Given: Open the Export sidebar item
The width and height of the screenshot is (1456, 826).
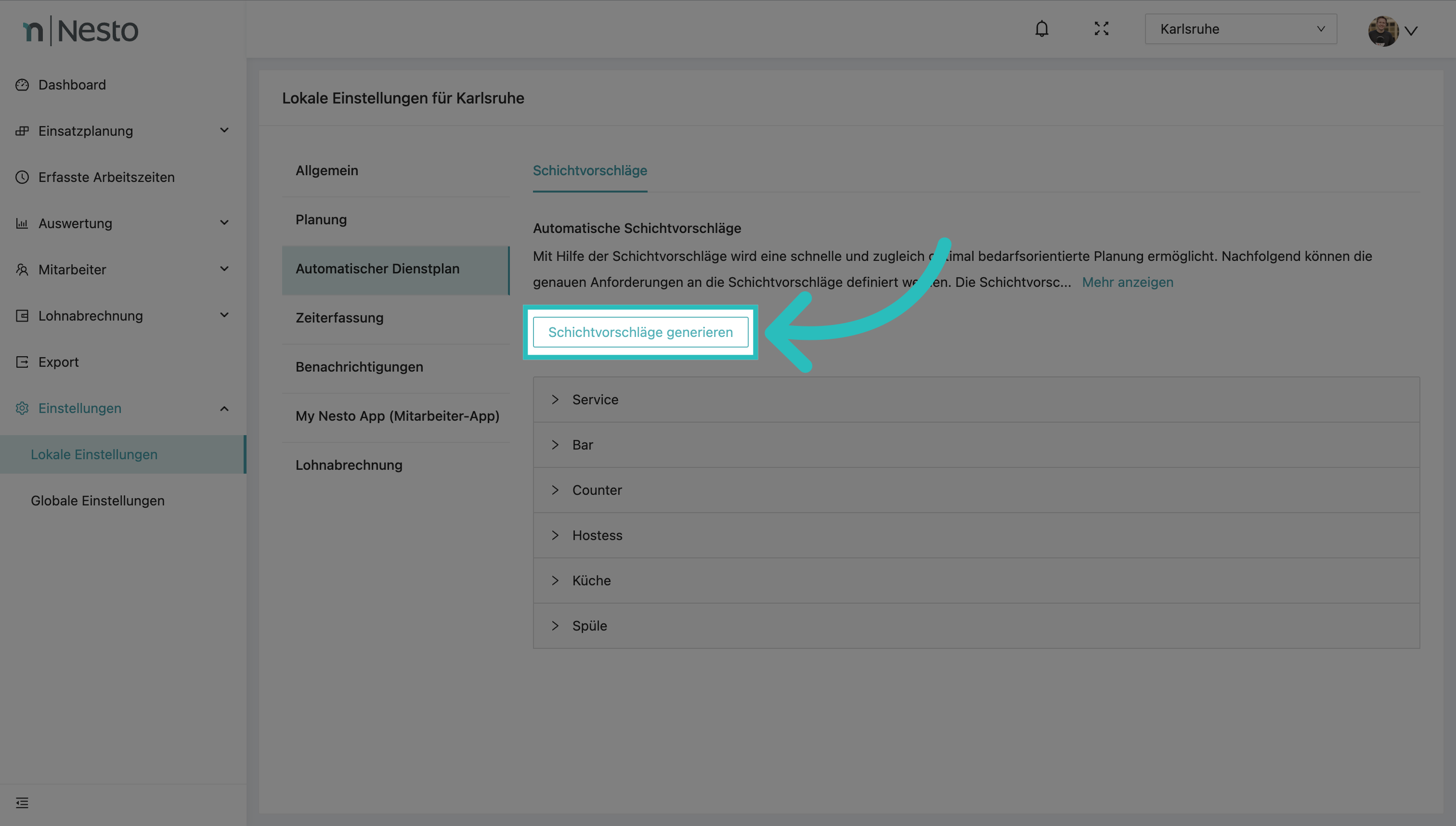Looking at the screenshot, I should coord(58,362).
